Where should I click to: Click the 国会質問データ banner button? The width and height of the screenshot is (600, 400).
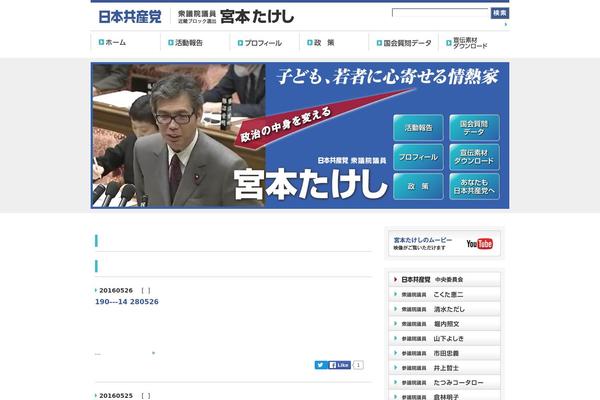[x=474, y=128]
